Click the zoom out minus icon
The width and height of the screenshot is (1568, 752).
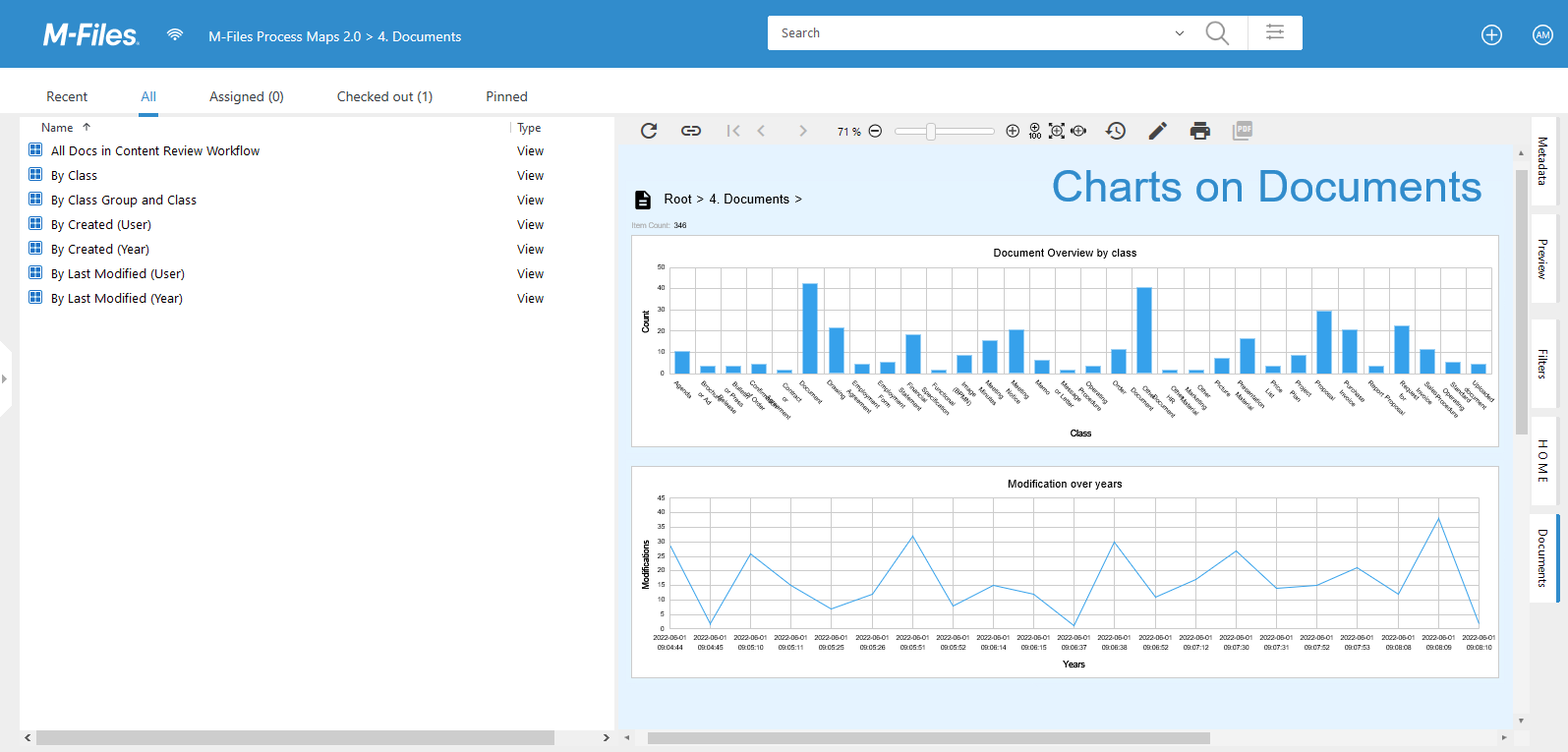coord(875,131)
